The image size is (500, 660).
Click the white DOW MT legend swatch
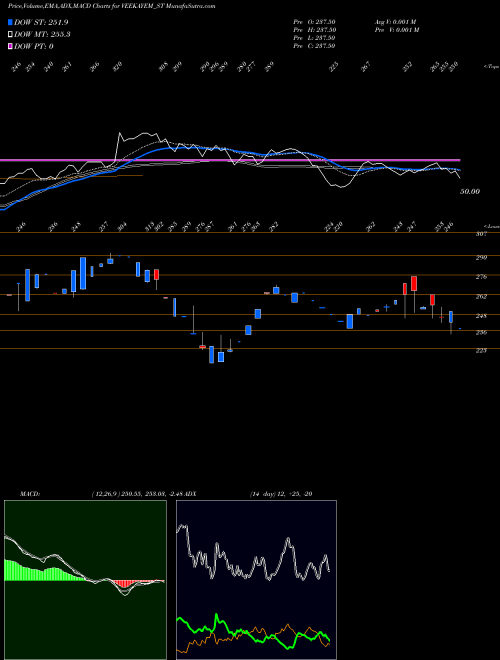[10, 35]
